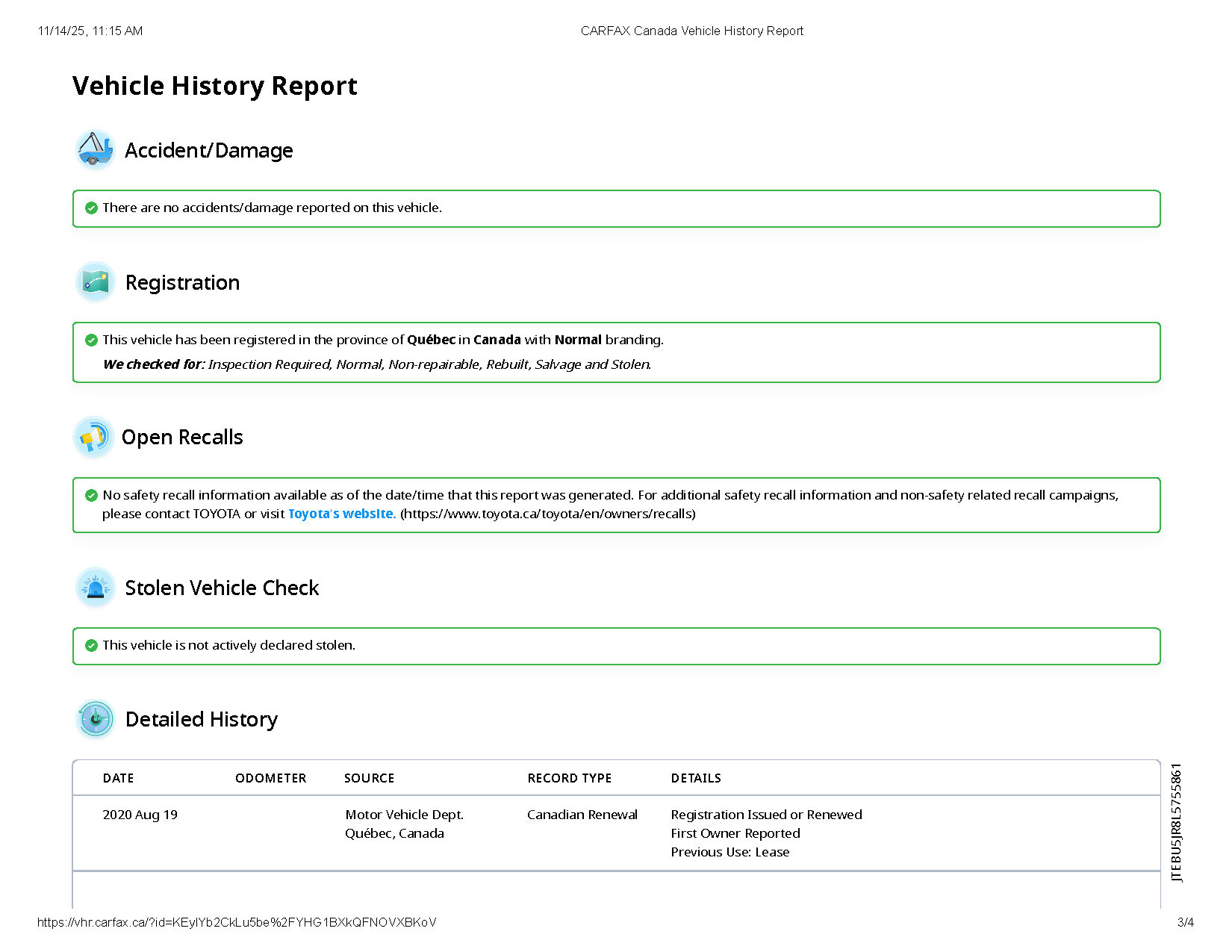This screenshot has width=1232, height=952.
Task: Select the SOURCE column header
Action: click(x=369, y=778)
